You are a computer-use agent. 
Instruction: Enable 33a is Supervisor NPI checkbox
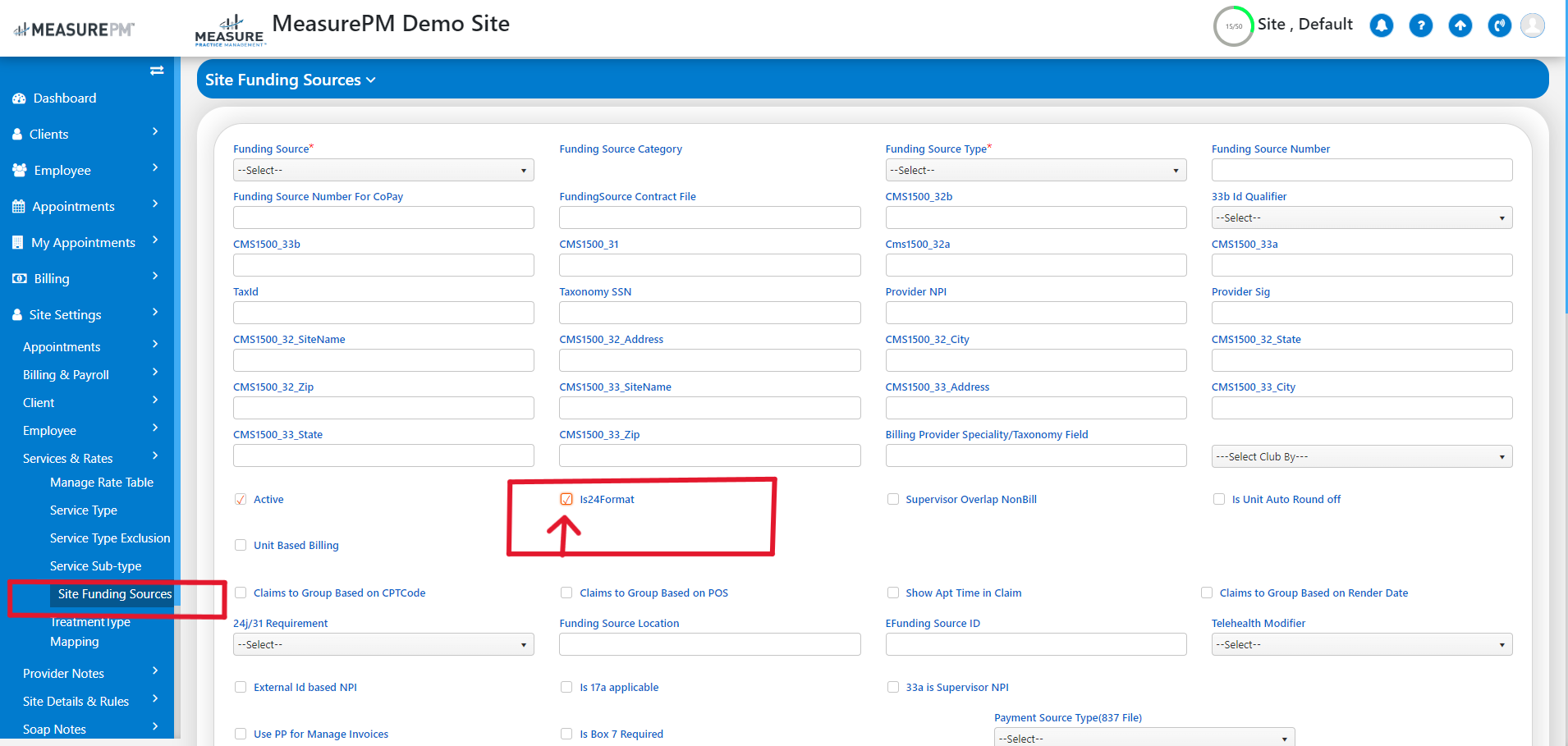(893, 687)
